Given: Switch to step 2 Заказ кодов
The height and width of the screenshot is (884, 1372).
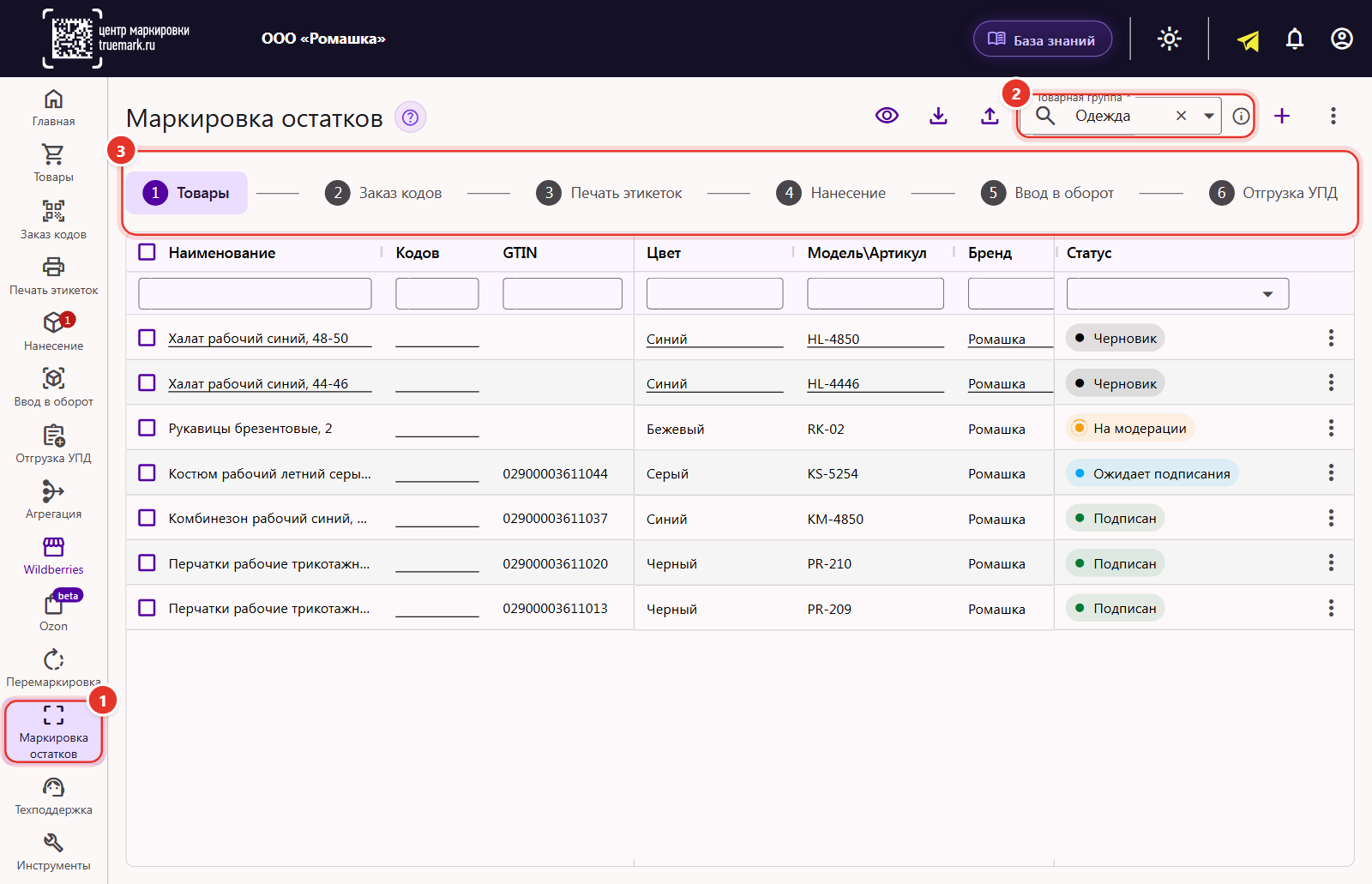Looking at the screenshot, I should pos(383,193).
